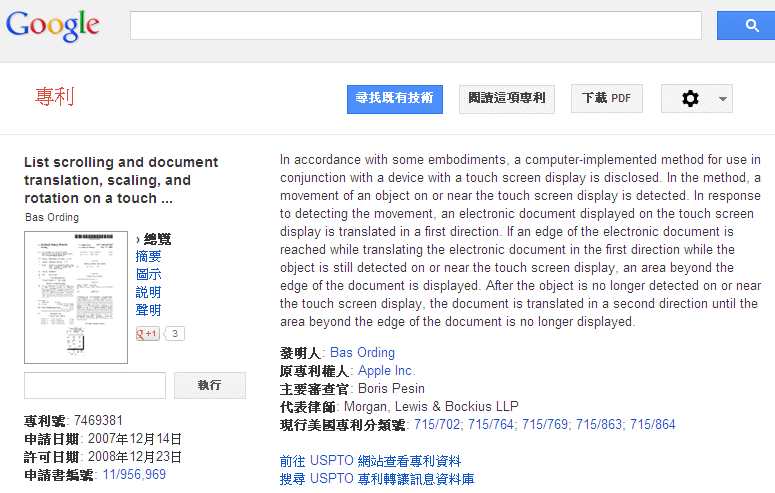Image resolution: width=775 pixels, height=493 pixels.
Task: Go to 聲明 section
Action: (x=148, y=310)
